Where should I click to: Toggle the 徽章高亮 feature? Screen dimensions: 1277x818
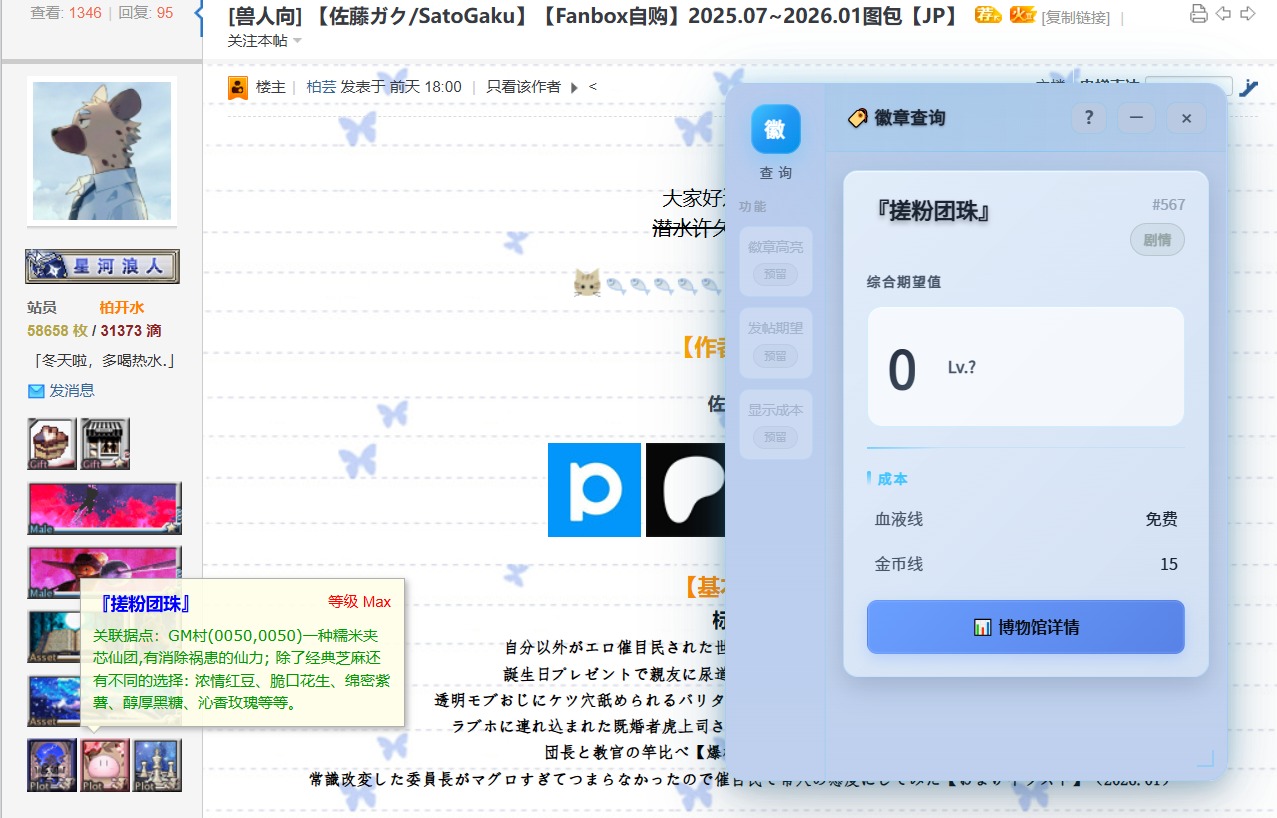(775, 260)
